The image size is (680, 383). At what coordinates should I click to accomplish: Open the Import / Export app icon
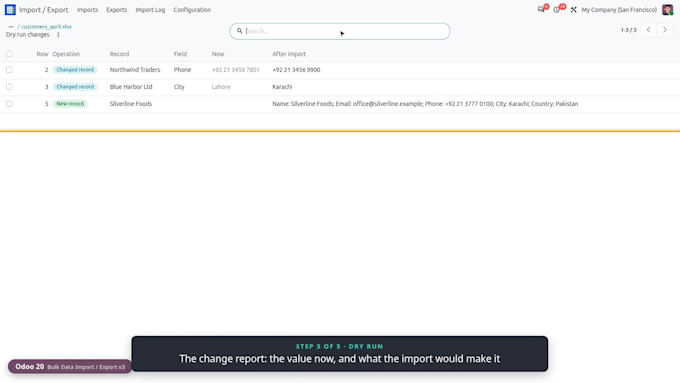[x=10, y=10]
